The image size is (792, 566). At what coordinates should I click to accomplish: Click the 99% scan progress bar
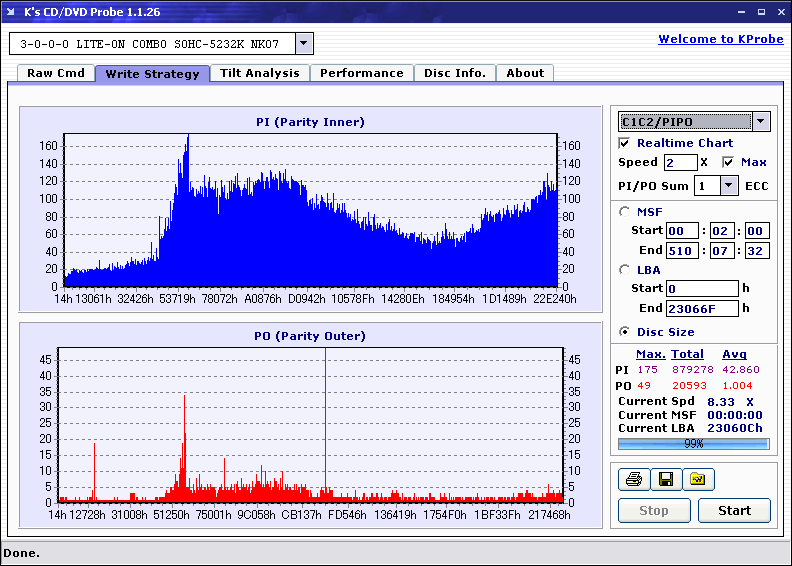tap(693, 443)
